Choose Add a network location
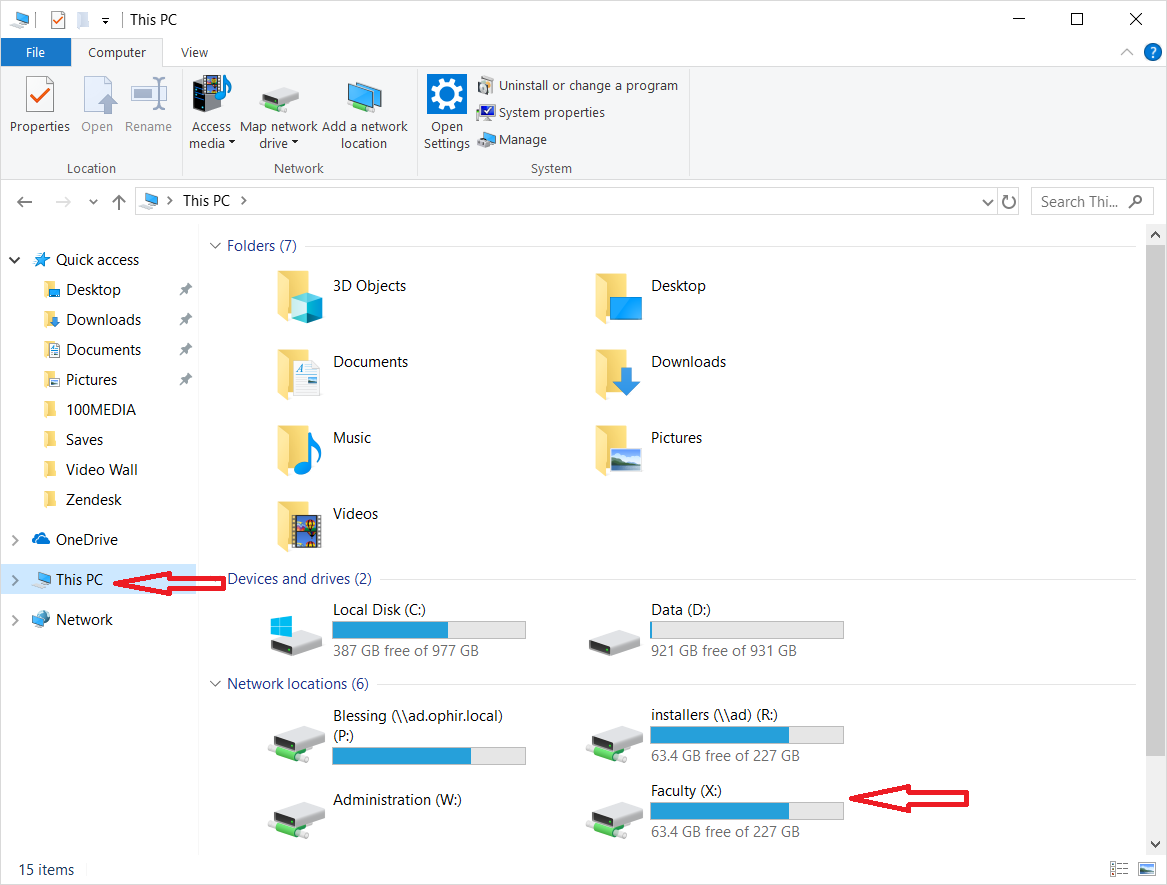 pyautogui.click(x=364, y=112)
